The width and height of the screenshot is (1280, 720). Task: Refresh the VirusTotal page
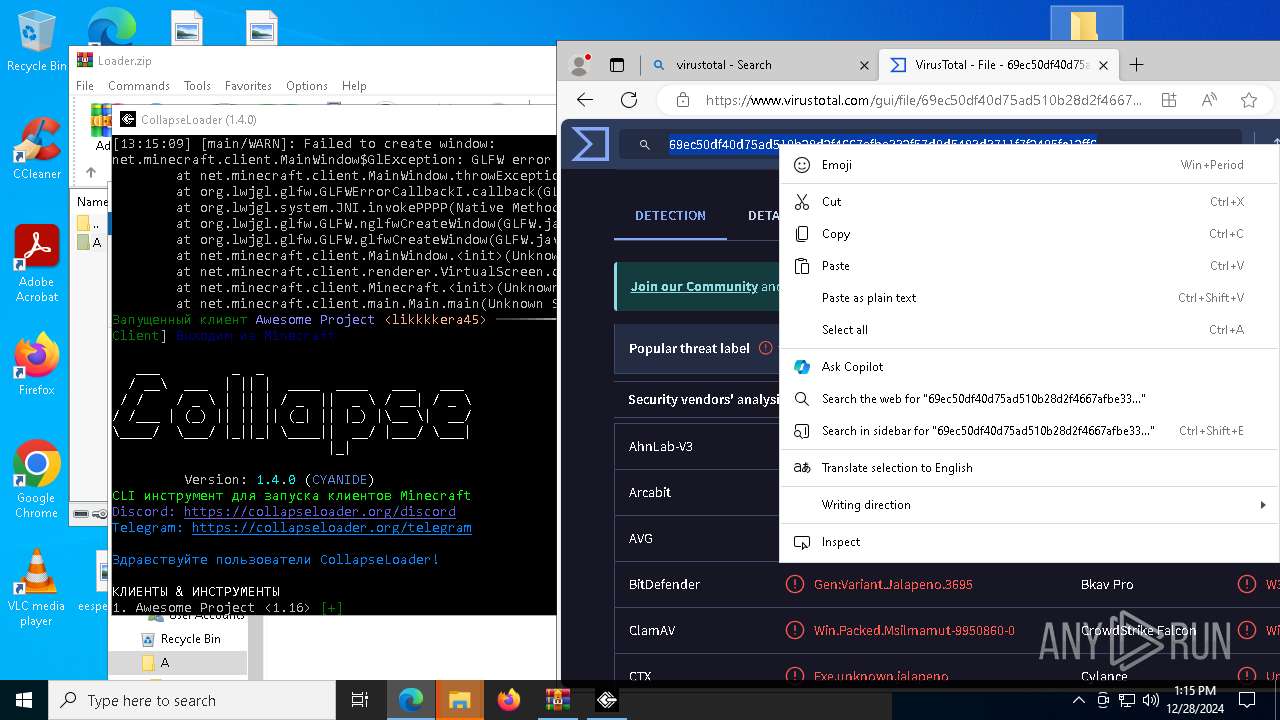(x=629, y=100)
